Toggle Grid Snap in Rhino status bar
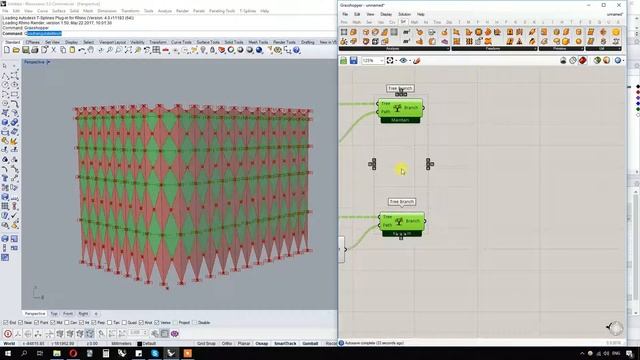This screenshot has width=640, height=360. tap(206, 344)
